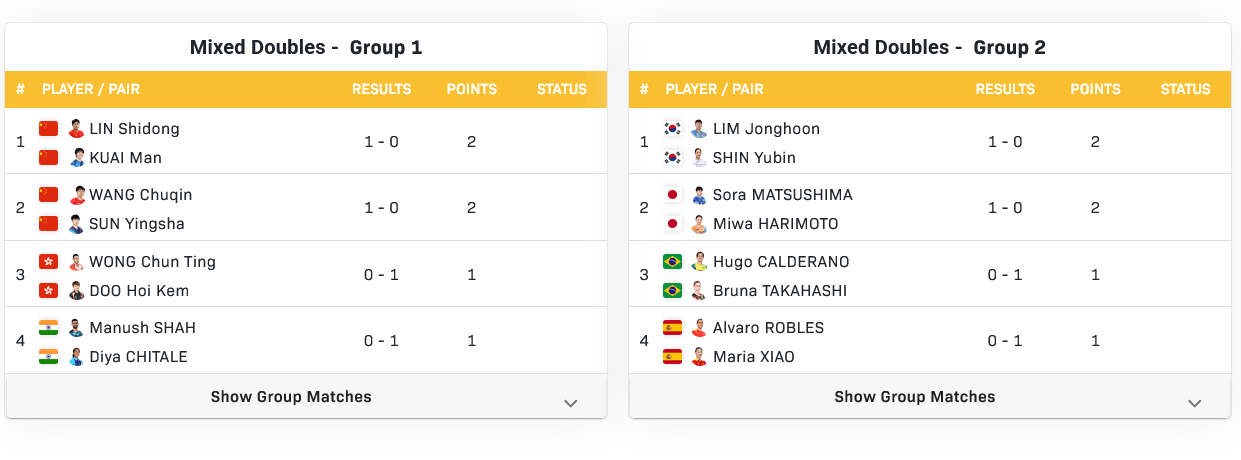Click Maria XIAO's avatar icon
This screenshot has height=460, width=1241.
700,357
